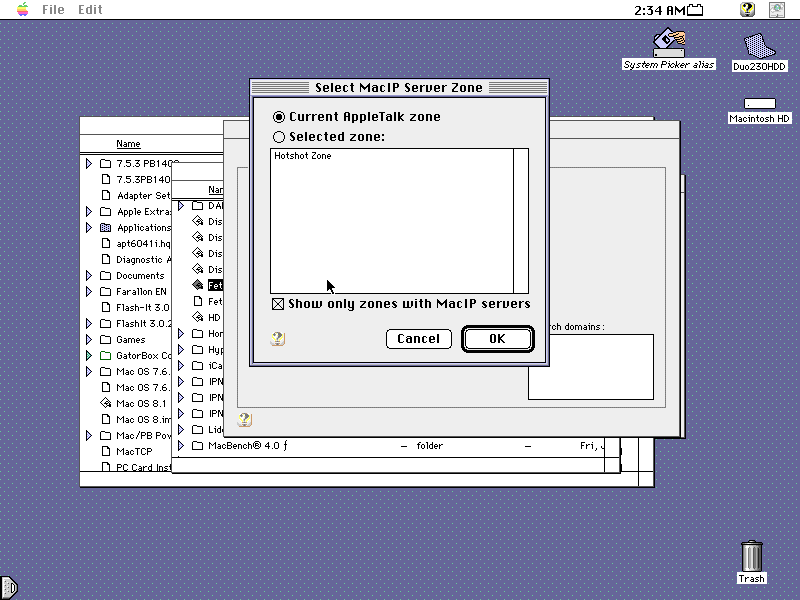
Task: Click the help icon in the window behind the dialog
Action: (x=244, y=419)
